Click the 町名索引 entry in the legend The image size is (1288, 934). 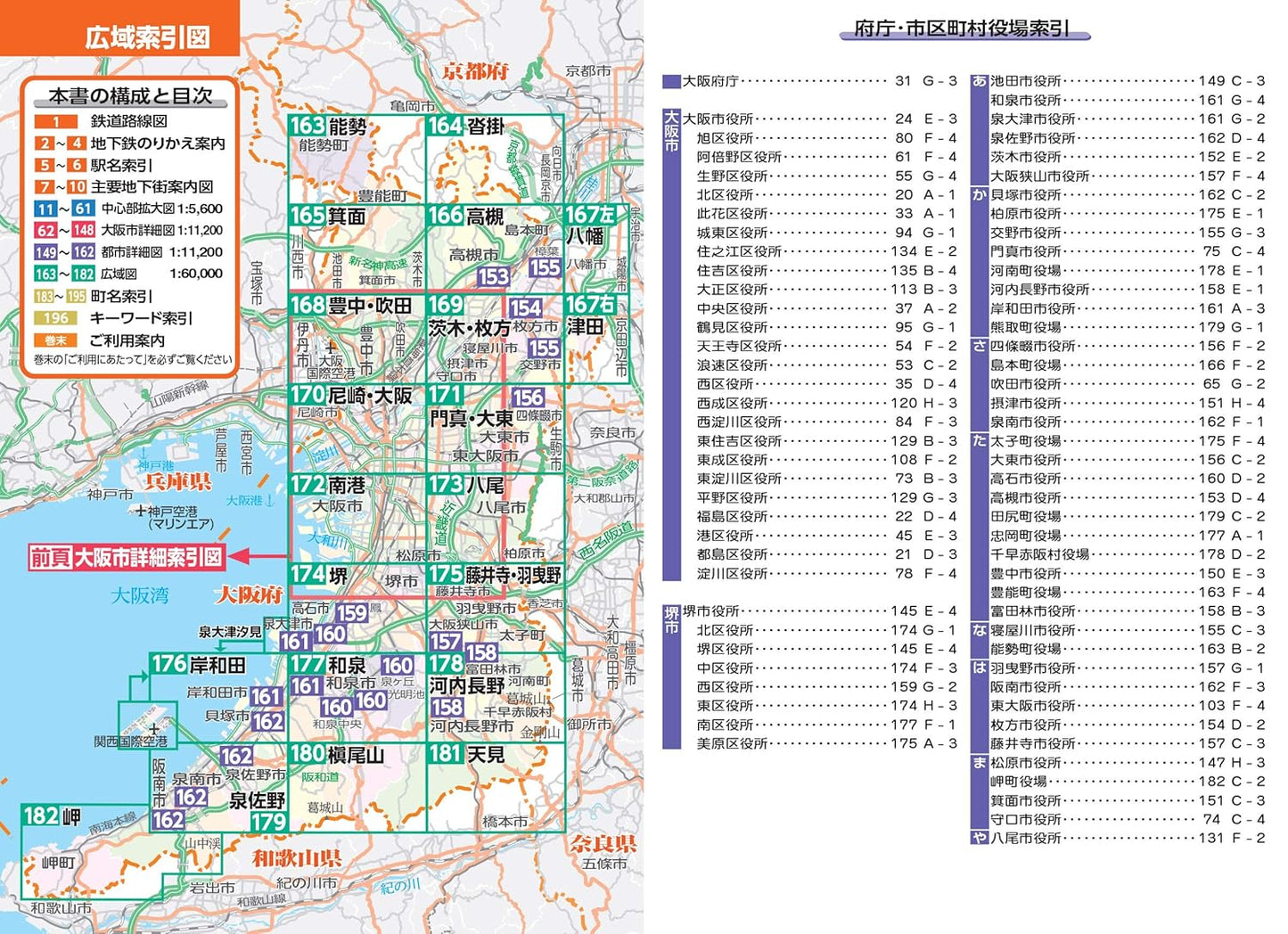point(121,297)
